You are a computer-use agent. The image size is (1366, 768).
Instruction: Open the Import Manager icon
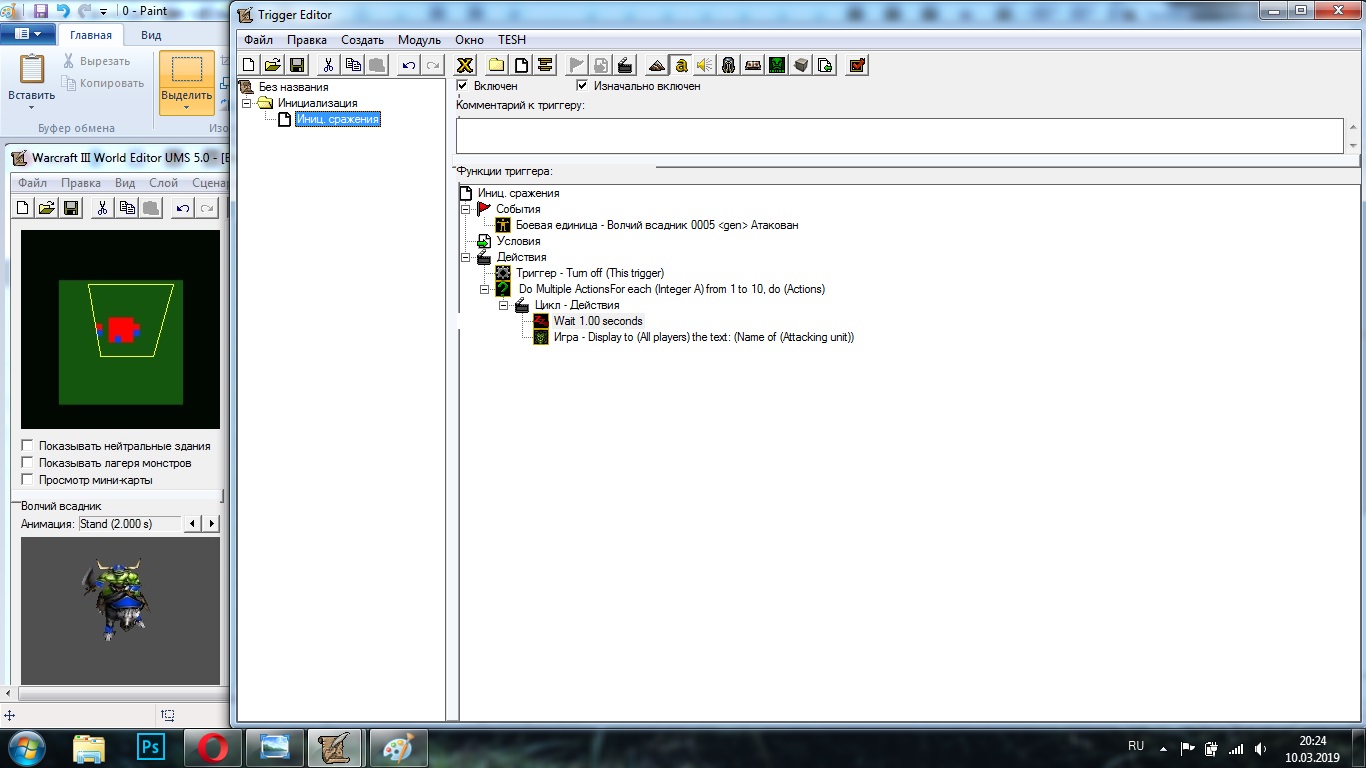[825, 65]
